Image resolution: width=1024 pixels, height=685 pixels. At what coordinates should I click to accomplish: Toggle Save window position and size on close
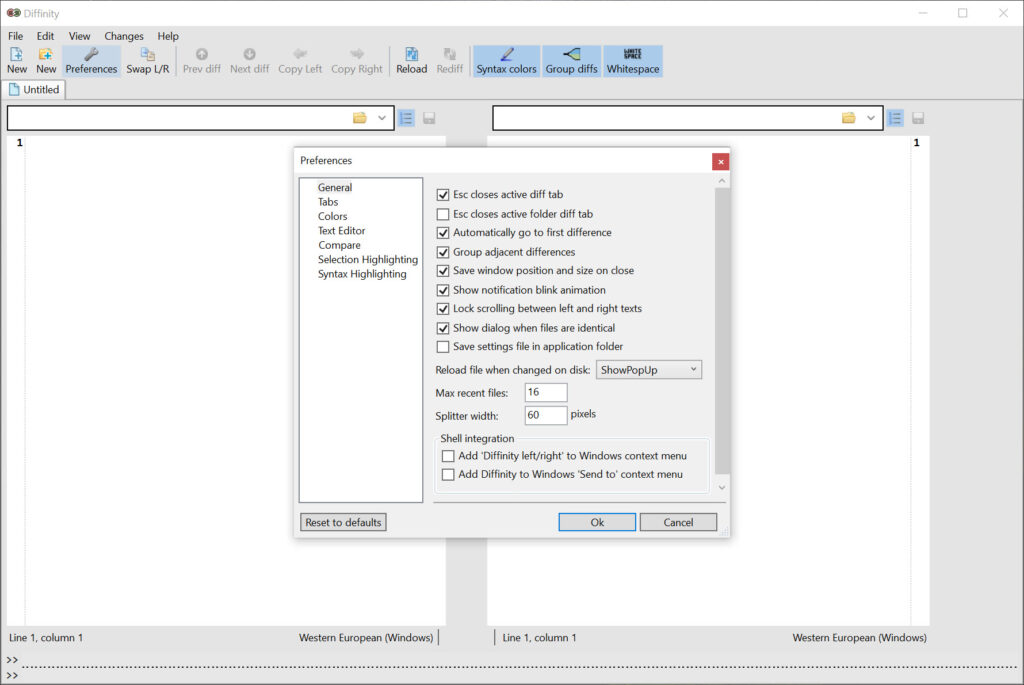pyautogui.click(x=443, y=270)
